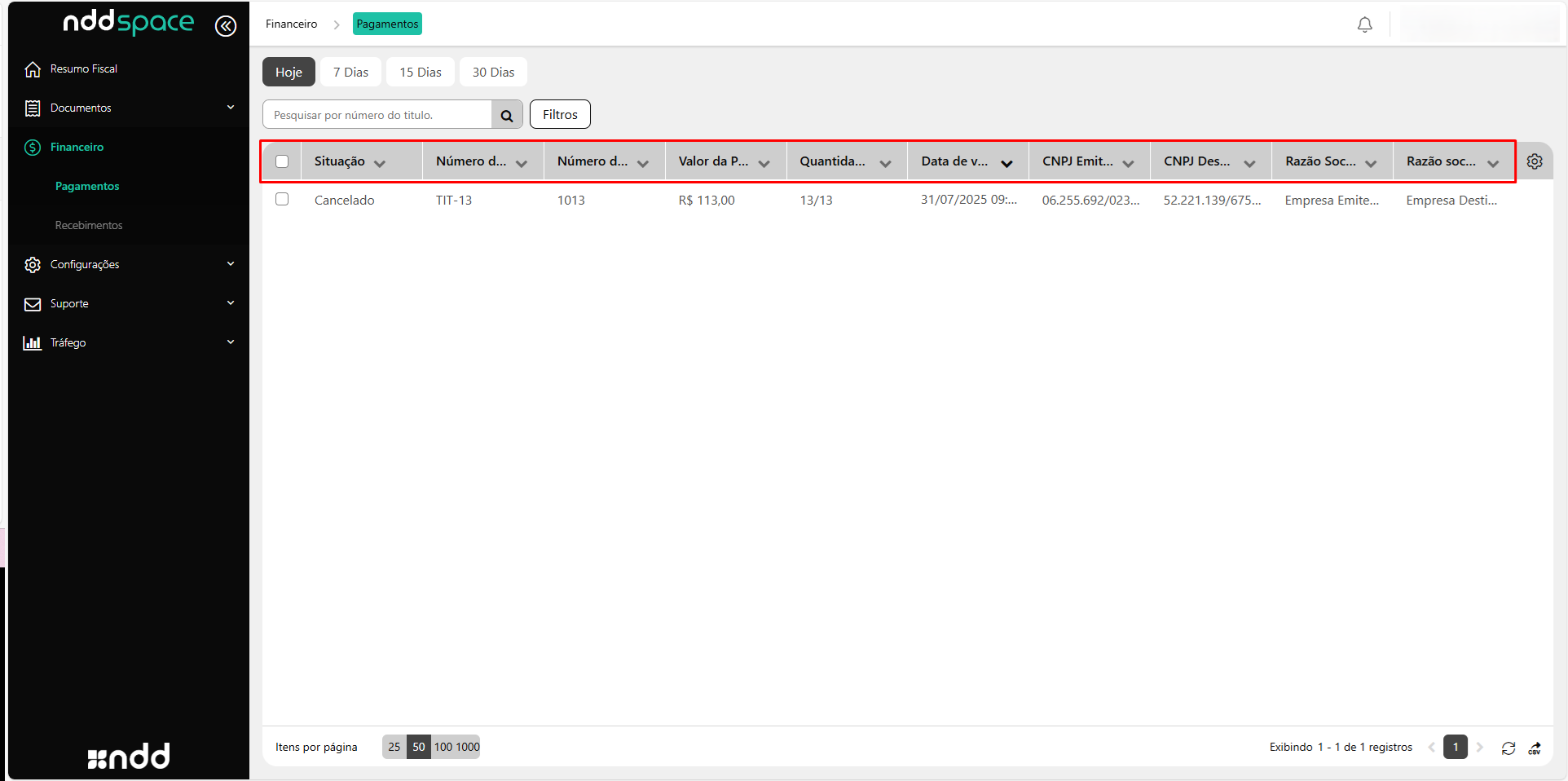
Task: Click the Filtros button
Action: [x=560, y=115]
